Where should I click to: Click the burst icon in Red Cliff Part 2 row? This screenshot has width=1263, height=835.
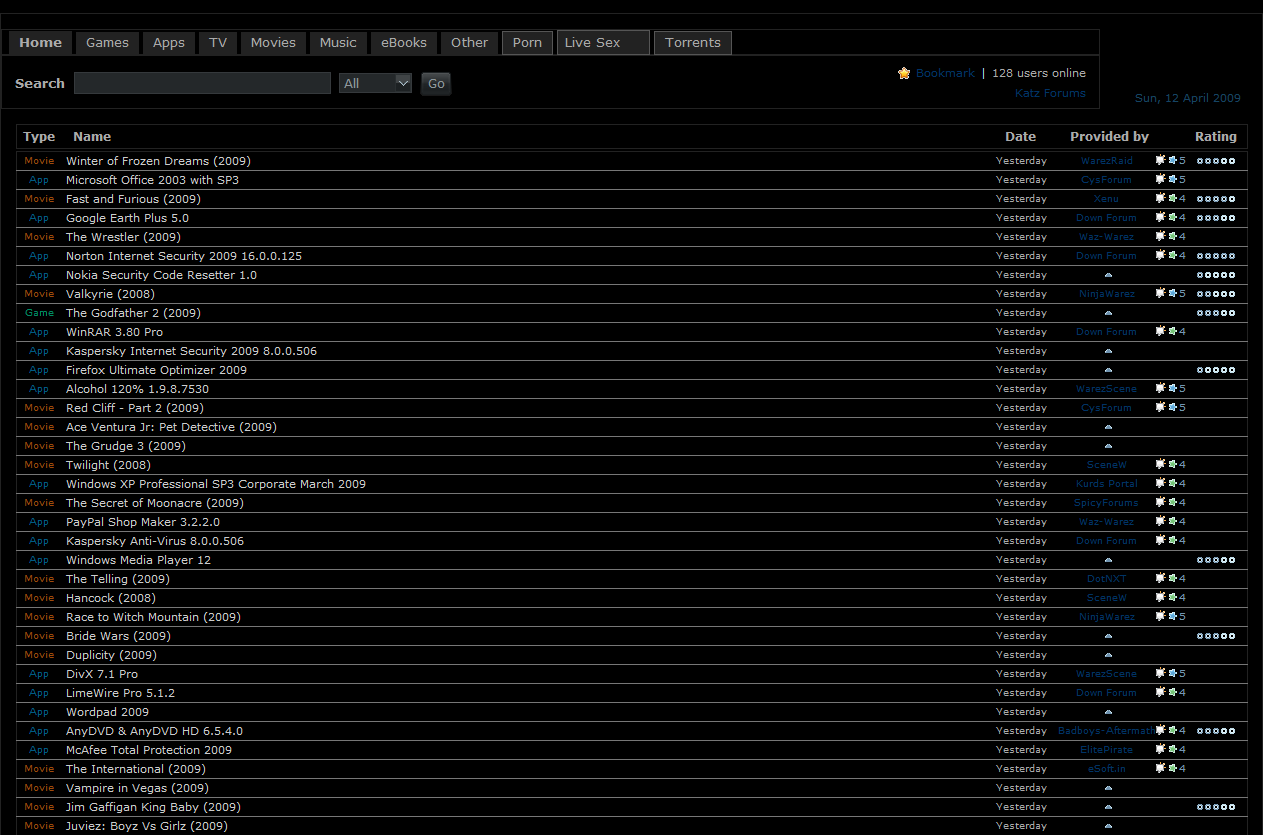(x=1161, y=407)
